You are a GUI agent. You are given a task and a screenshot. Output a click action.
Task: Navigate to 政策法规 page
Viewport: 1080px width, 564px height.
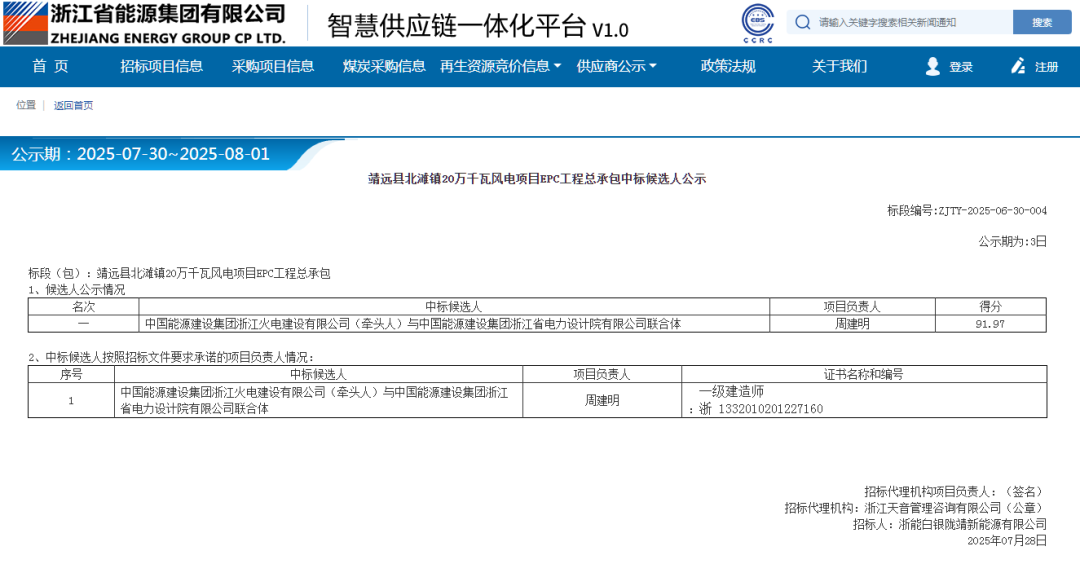tap(728, 67)
